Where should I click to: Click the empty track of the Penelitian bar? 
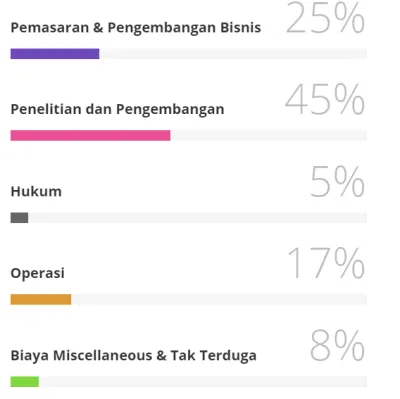(x=268, y=135)
